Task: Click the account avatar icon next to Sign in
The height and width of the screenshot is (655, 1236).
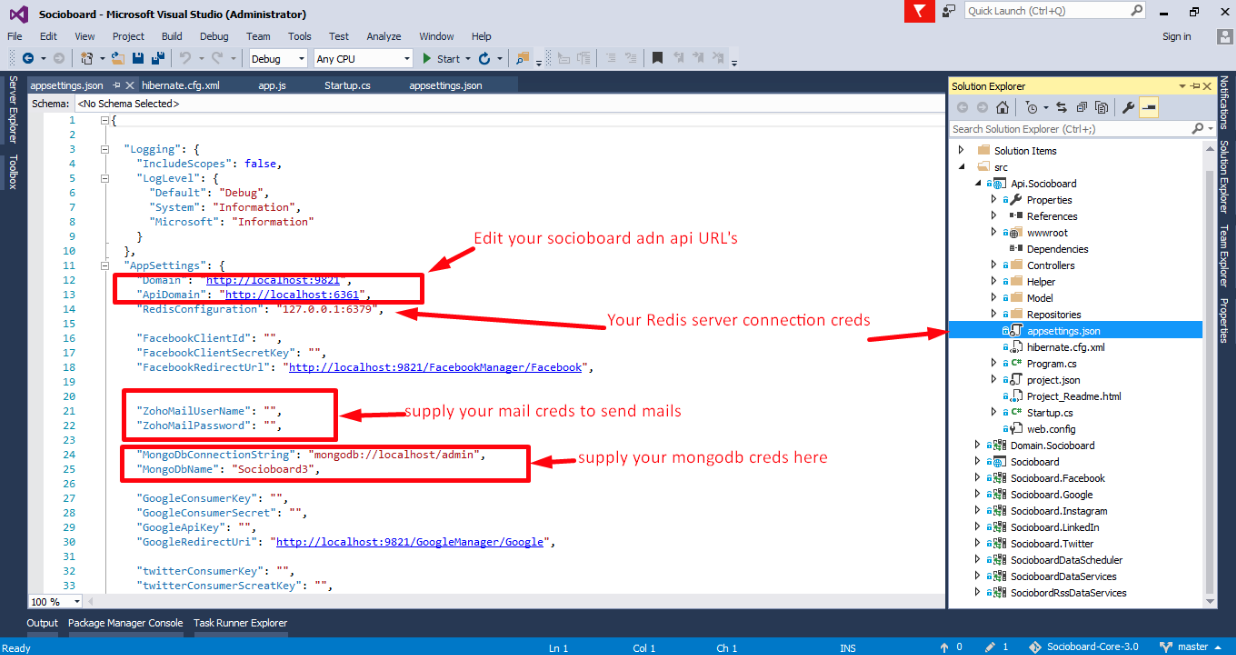Action: tap(1224, 37)
